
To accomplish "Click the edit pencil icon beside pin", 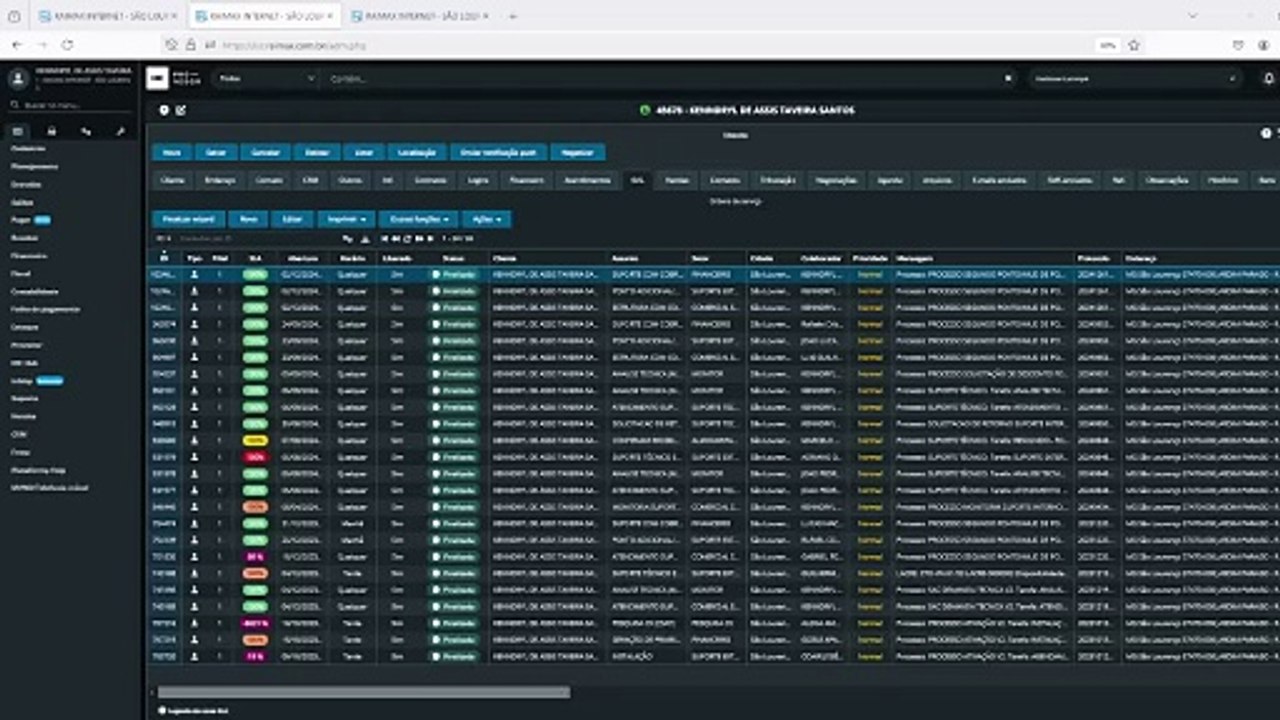I will tap(181, 110).
